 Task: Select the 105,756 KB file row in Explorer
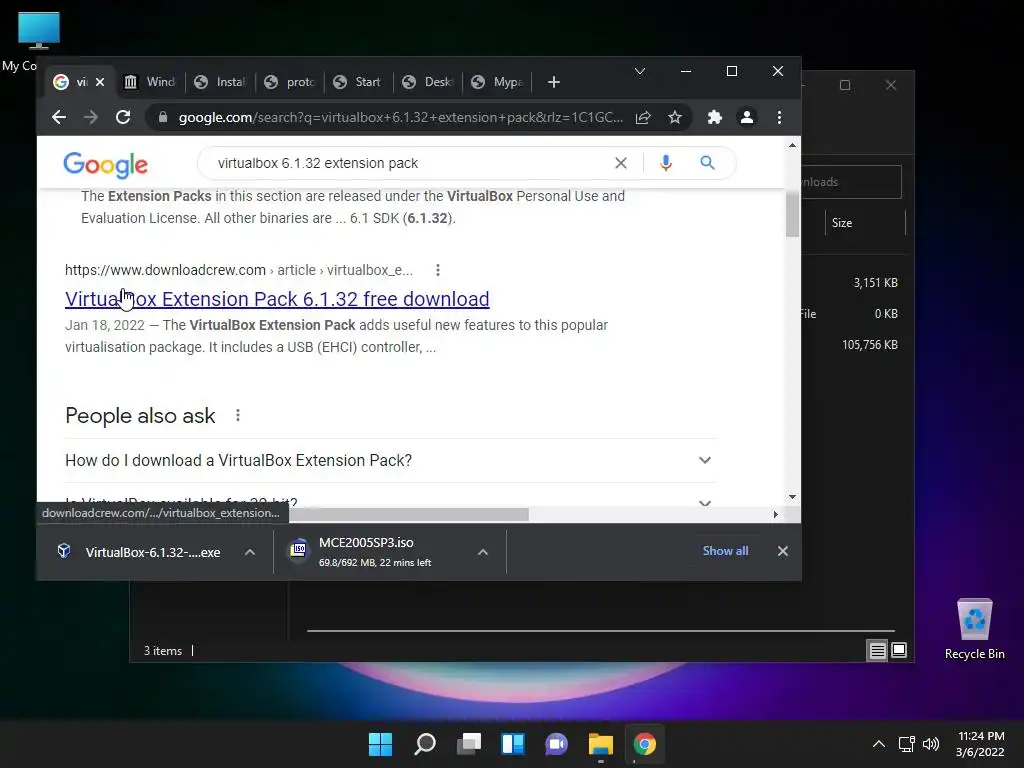[853, 345]
